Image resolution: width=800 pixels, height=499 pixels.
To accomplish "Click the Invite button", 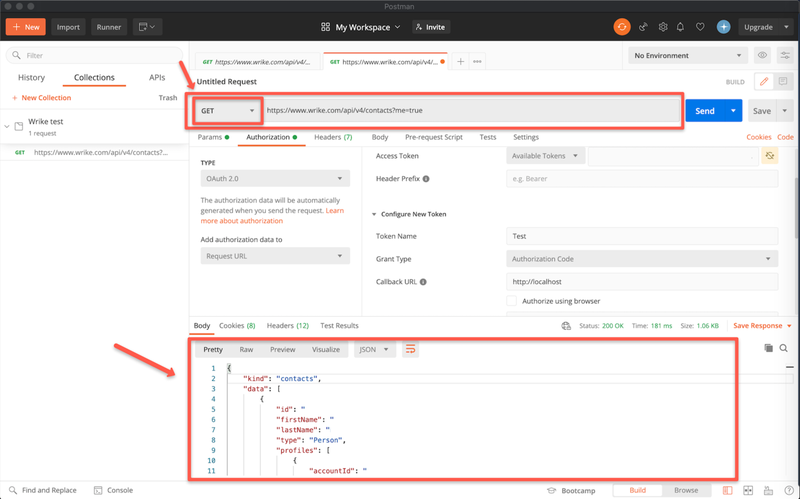I will click(431, 27).
